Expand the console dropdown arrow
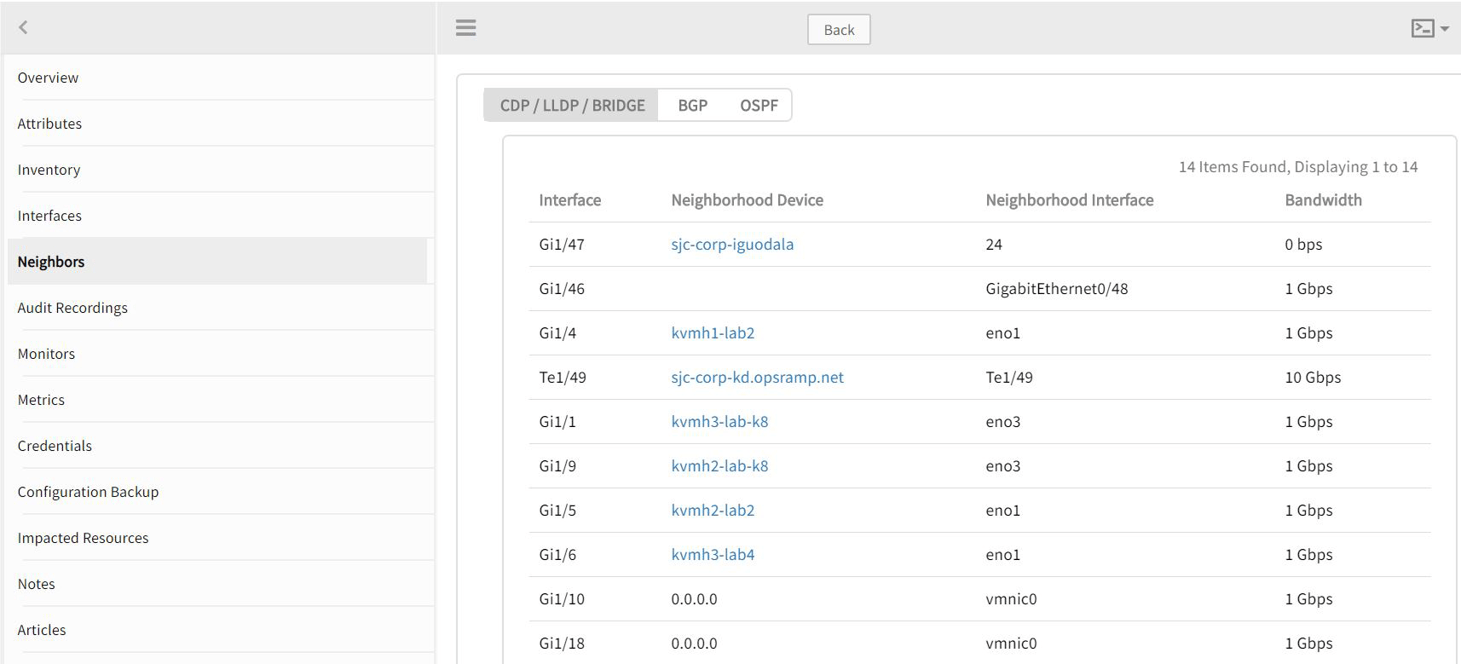Viewport: 1461px width, 664px height. coord(1445,30)
